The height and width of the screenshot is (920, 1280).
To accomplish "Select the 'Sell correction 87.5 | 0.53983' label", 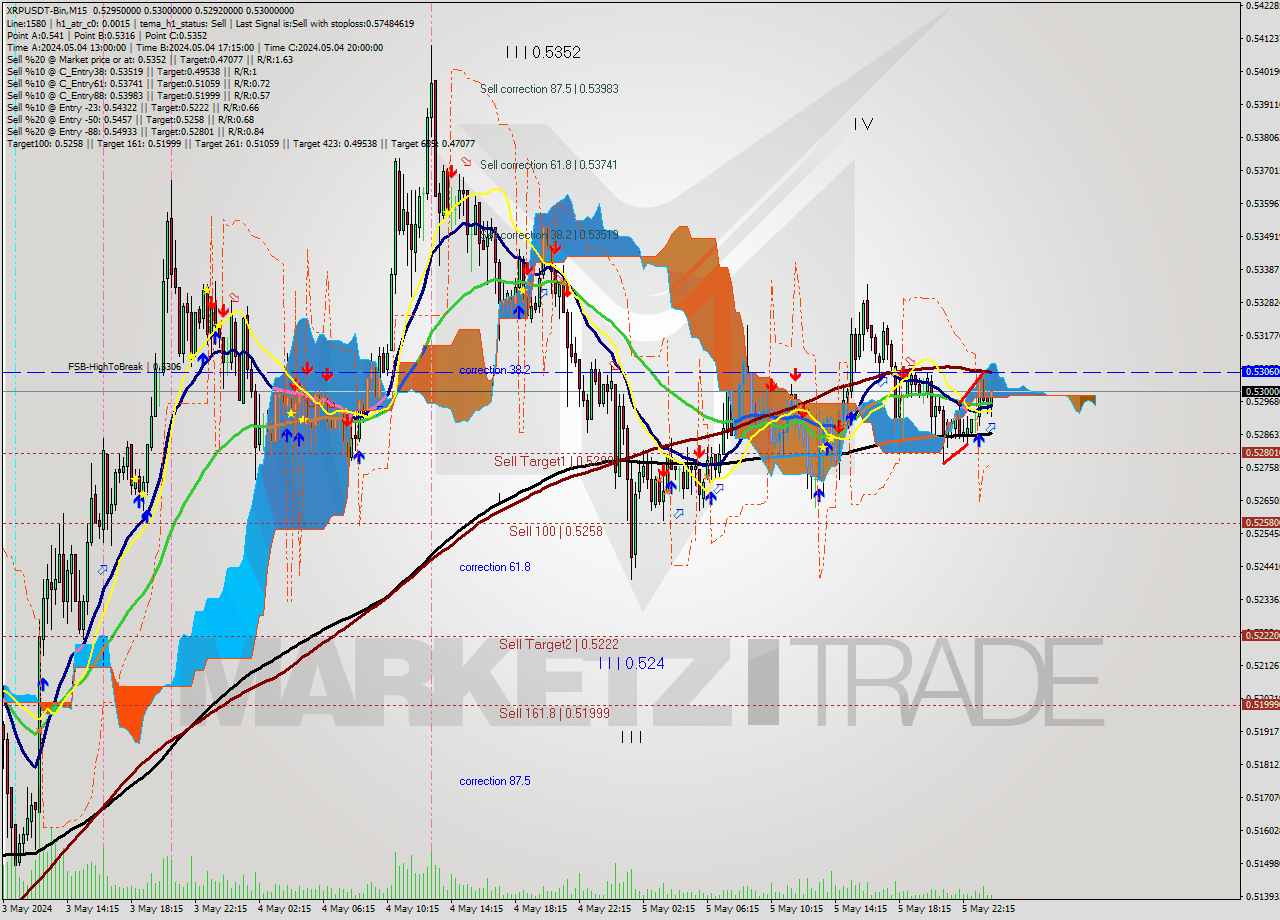I will tap(549, 89).
